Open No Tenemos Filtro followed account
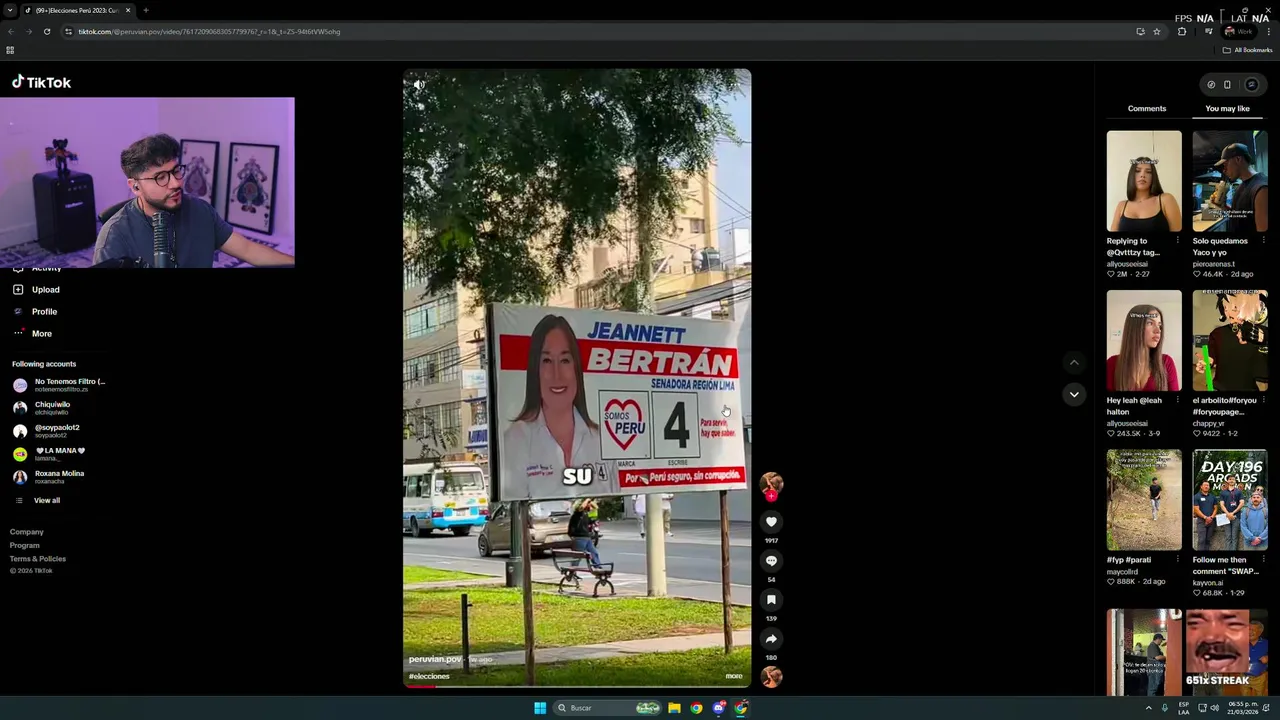 point(59,385)
